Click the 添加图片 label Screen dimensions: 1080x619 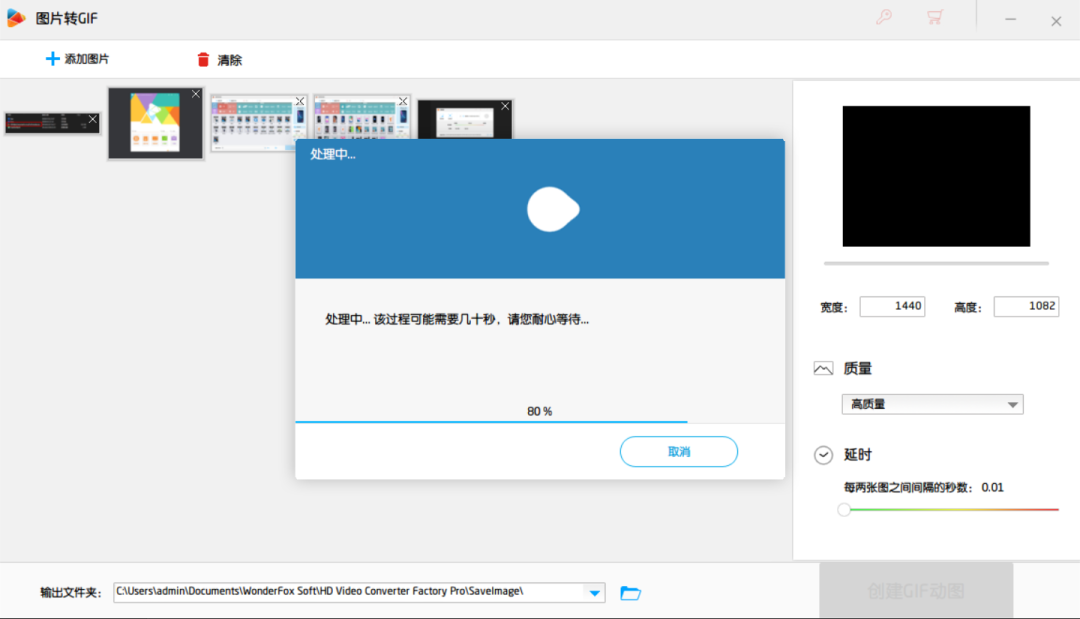tap(87, 59)
